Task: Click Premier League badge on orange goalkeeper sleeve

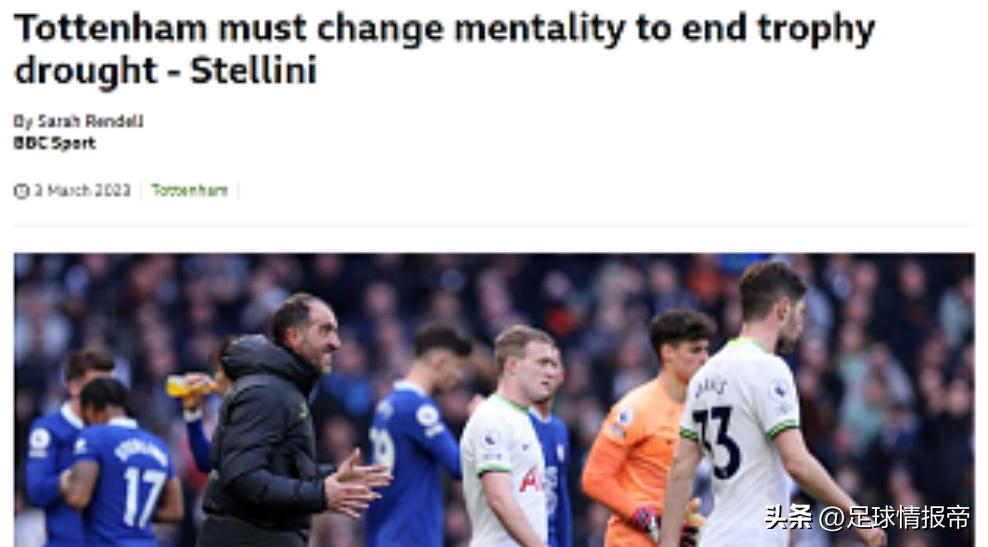Action: (625, 417)
